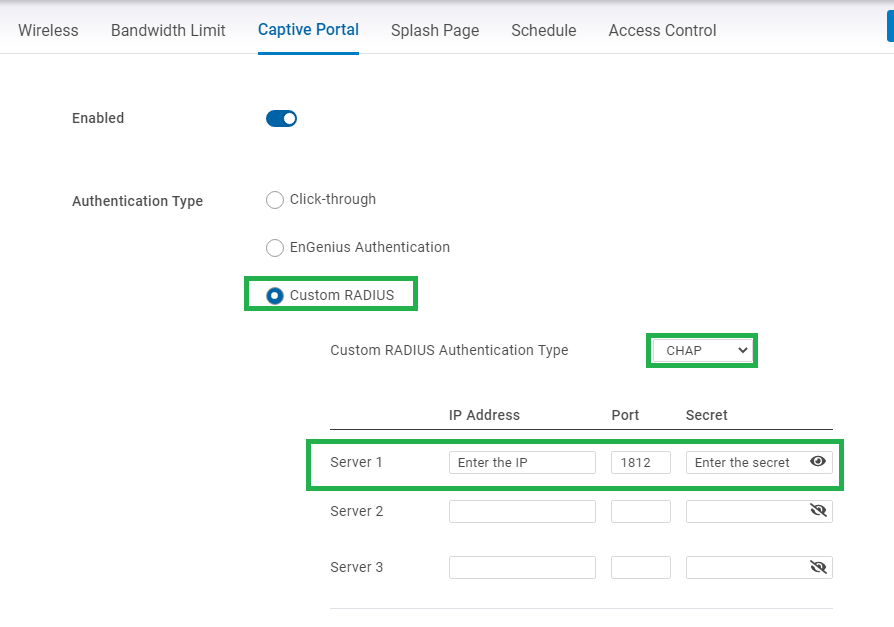The height and width of the screenshot is (627, 894).
Task: Disable the Captive Portal Enabled switch
Action: [x=281, y=119]
